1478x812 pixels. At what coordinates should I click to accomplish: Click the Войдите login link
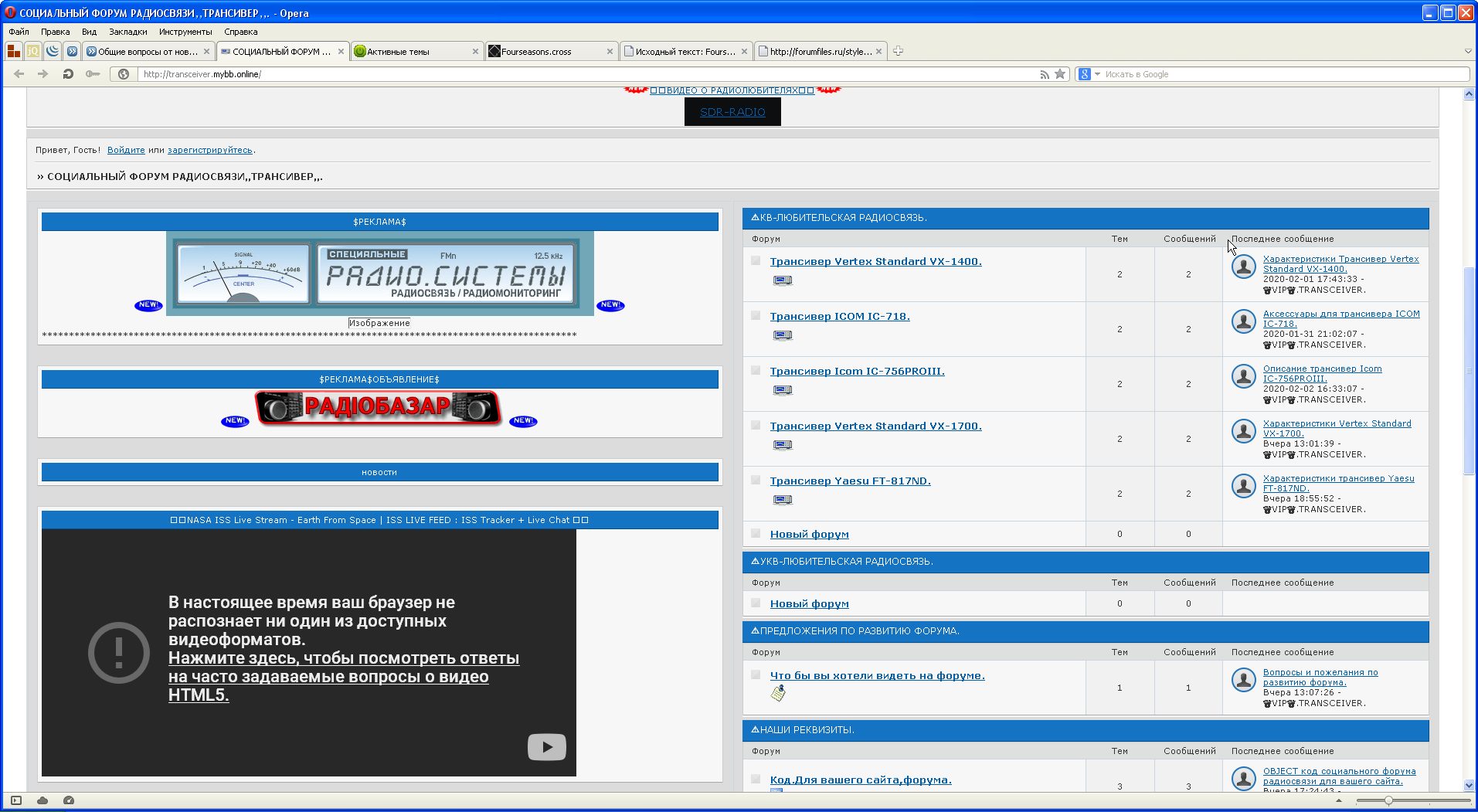[126, 150]
